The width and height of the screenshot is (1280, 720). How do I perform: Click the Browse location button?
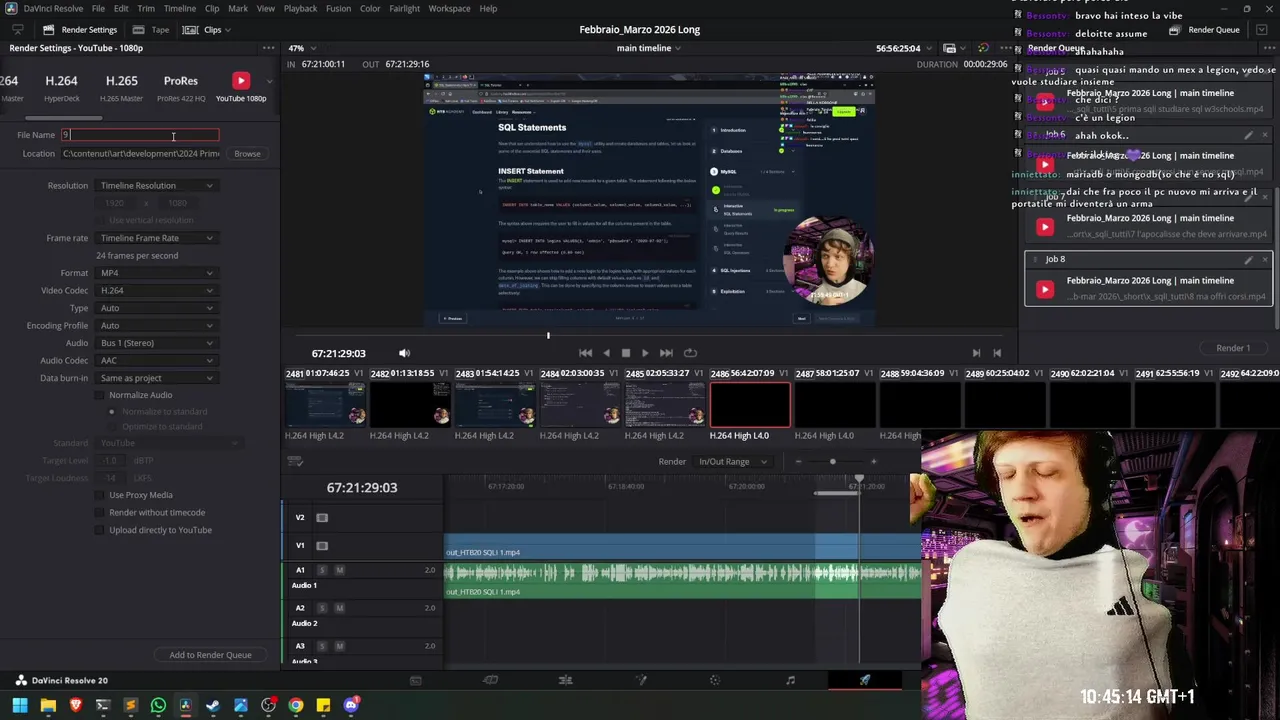247,154
